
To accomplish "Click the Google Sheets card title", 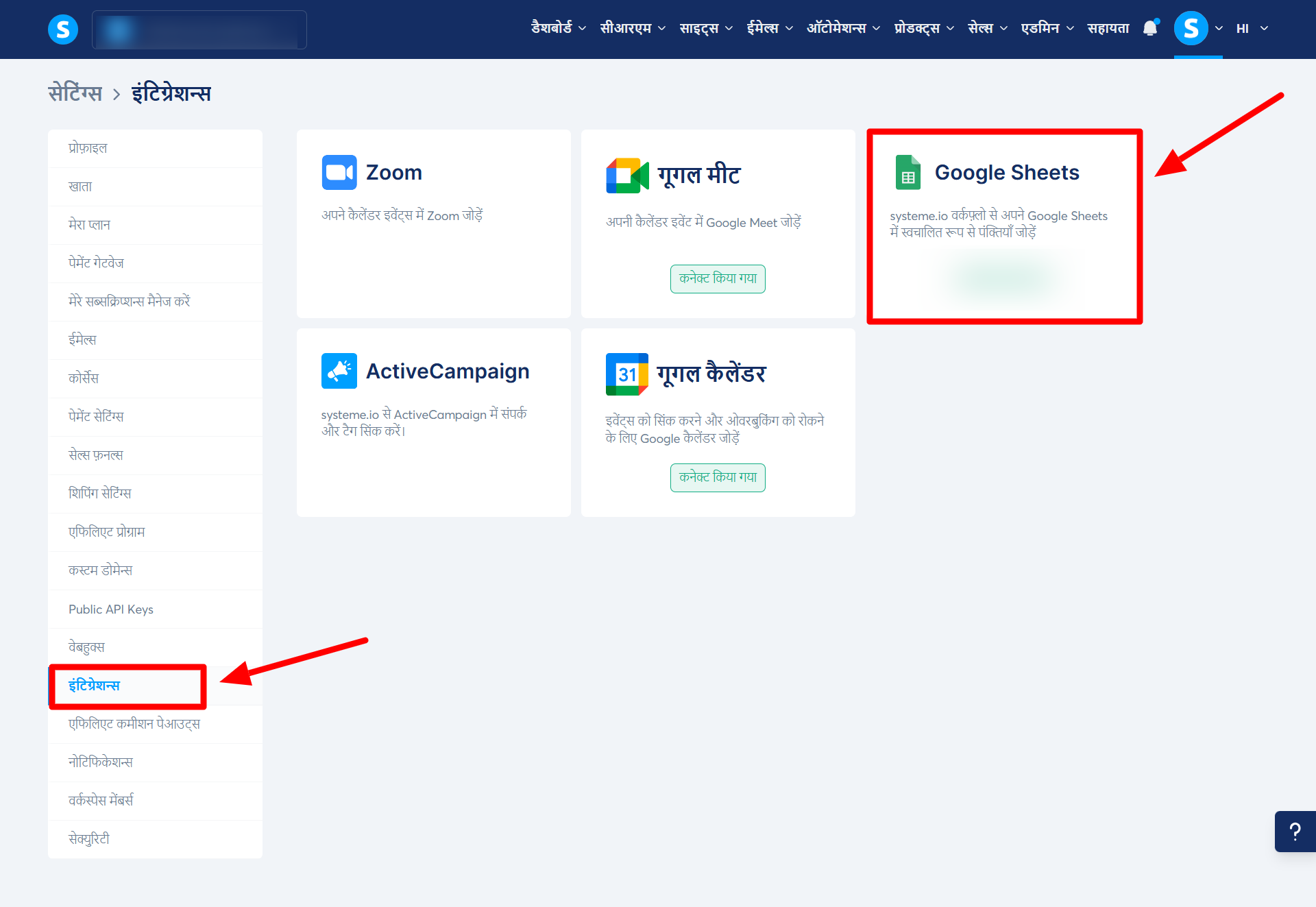I will click(1007, 172).
